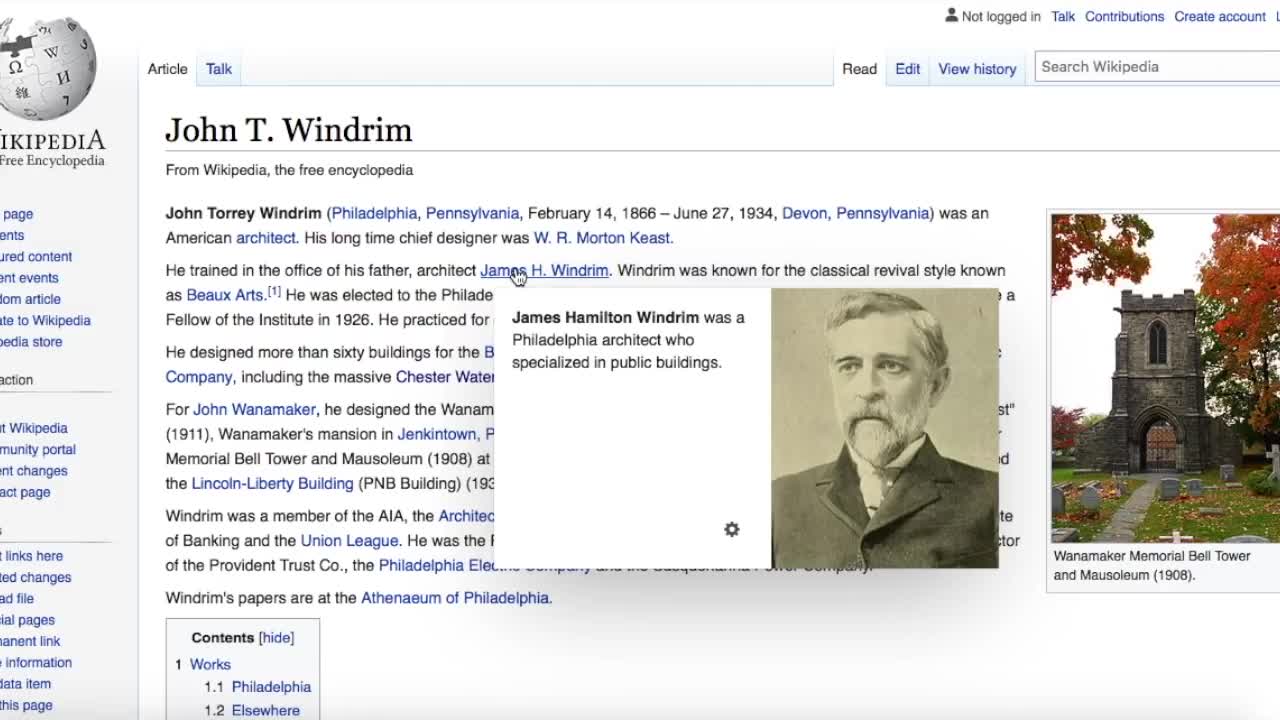Viewport: 1280px width, 720px height.
Task: Open the Edit tab
Action: [x=907, y=69]
